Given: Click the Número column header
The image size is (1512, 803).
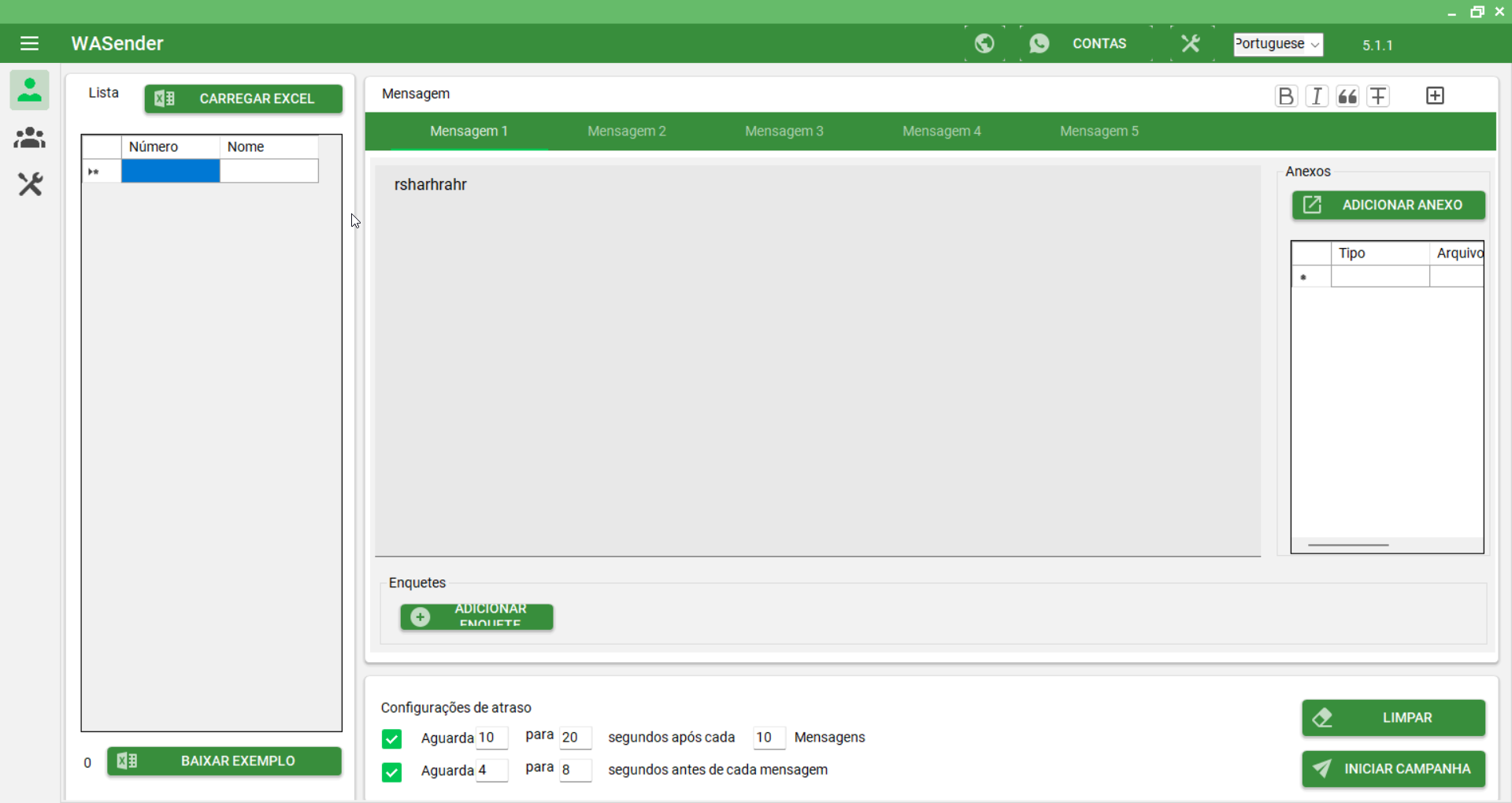Looking at the screenshot, I should (170, 147).
